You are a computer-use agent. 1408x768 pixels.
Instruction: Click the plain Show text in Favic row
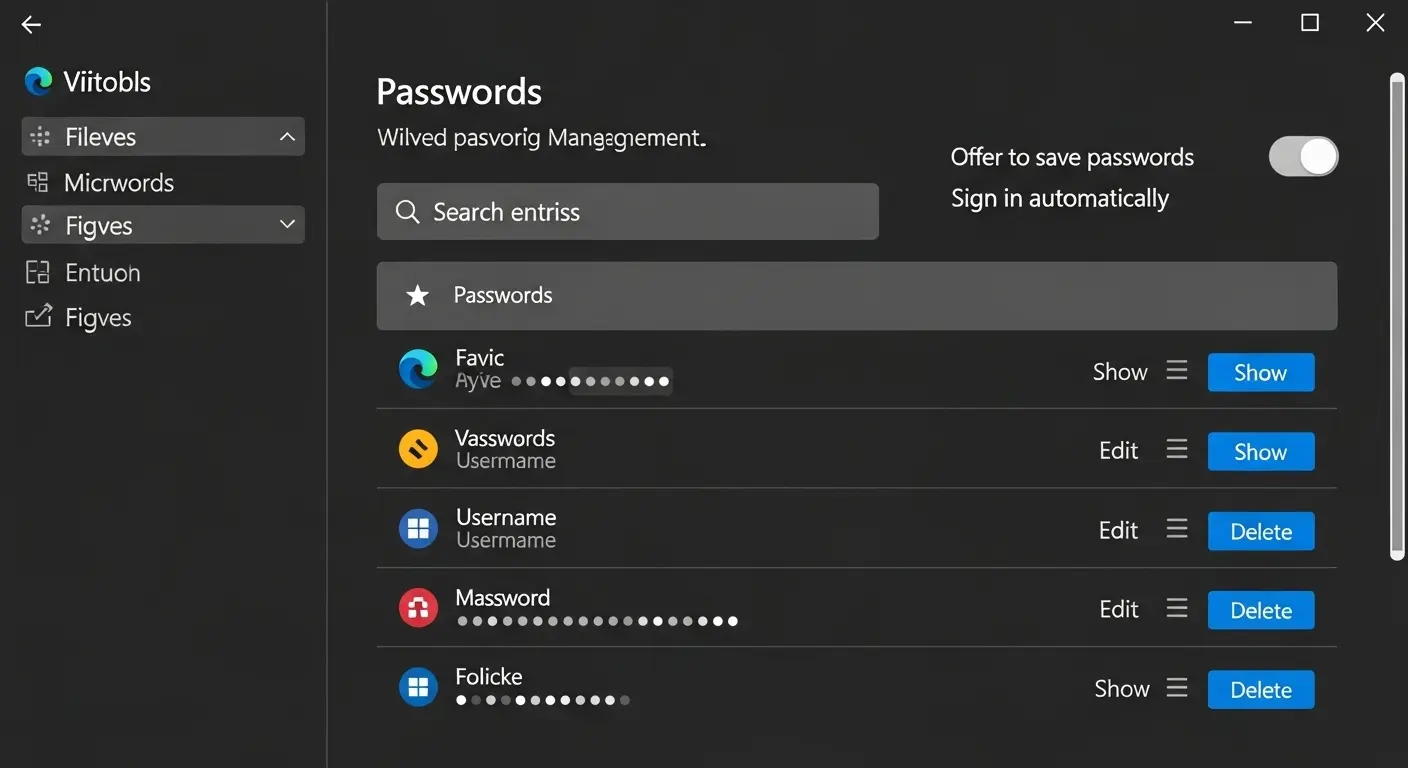[1120, 372]
